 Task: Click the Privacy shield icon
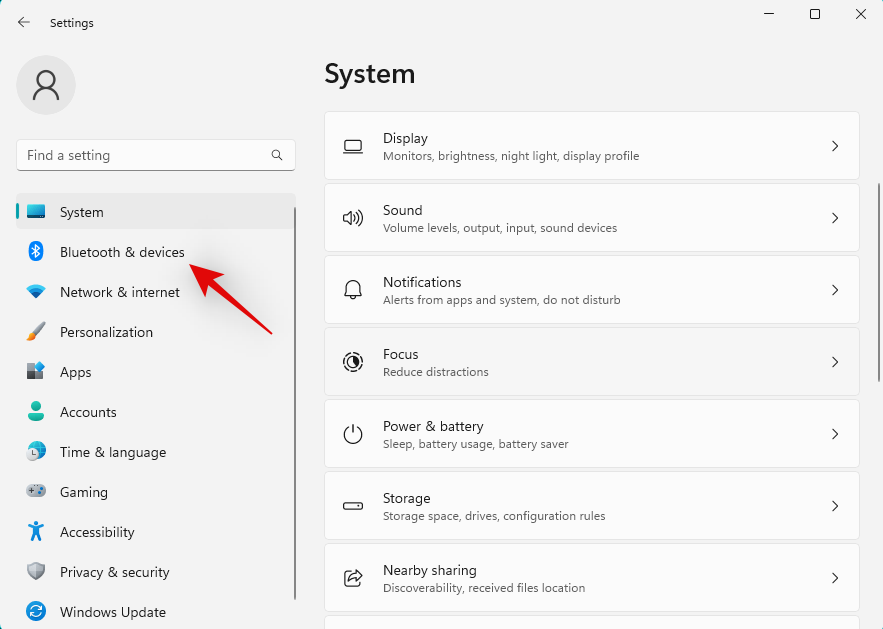(36, 571)
